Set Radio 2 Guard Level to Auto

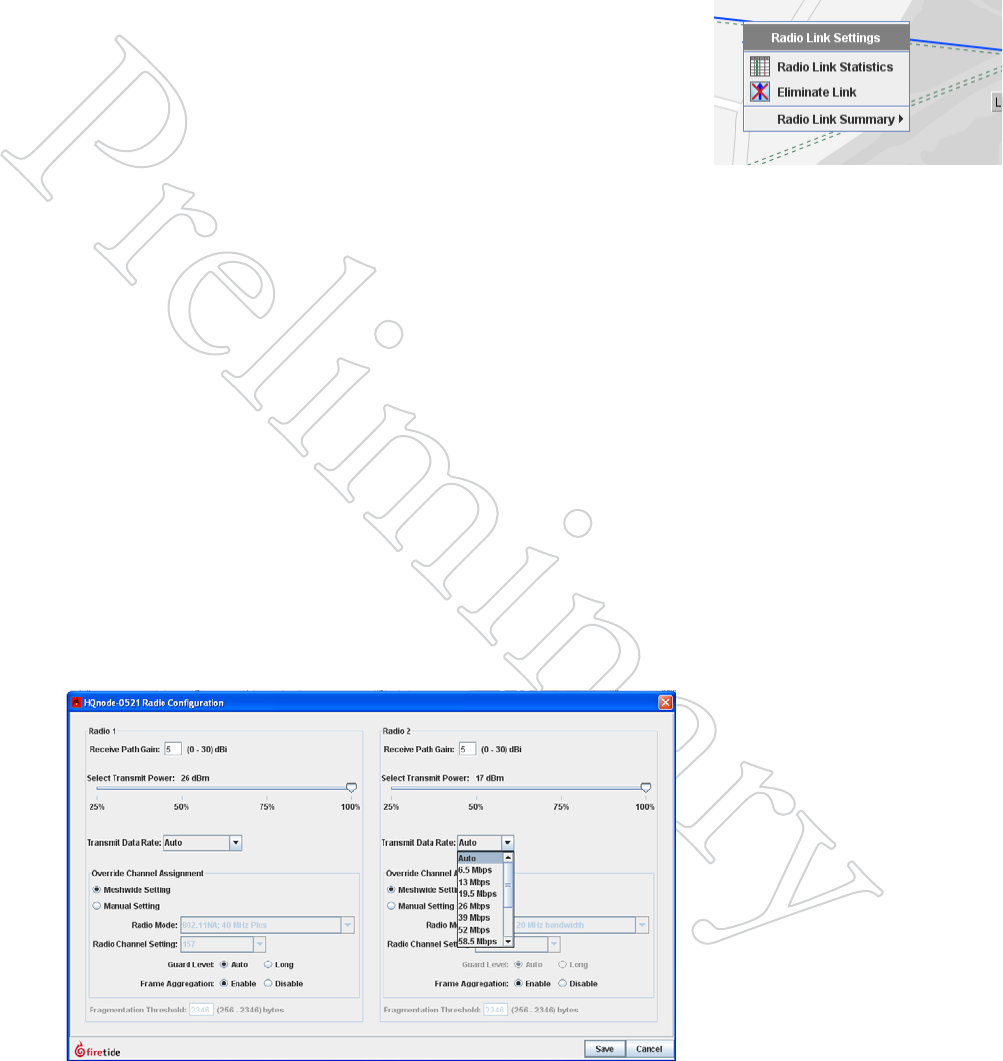tap(518, 965)
